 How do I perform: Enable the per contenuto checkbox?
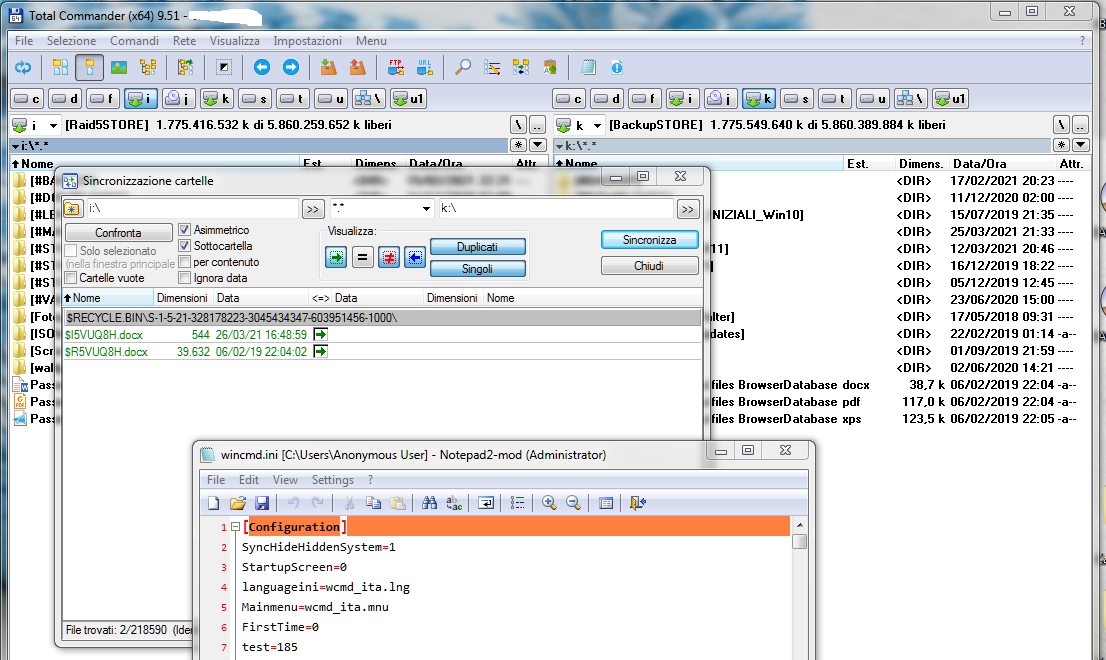[x=185, y=262]
